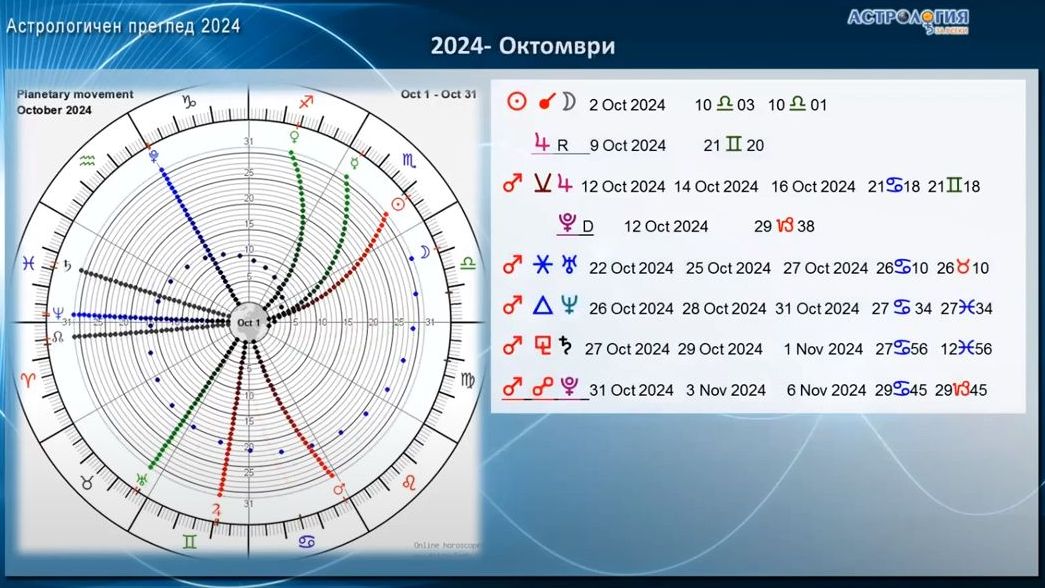Click the opposition symbol in Mars–Pluto row

tap(542, 387)
